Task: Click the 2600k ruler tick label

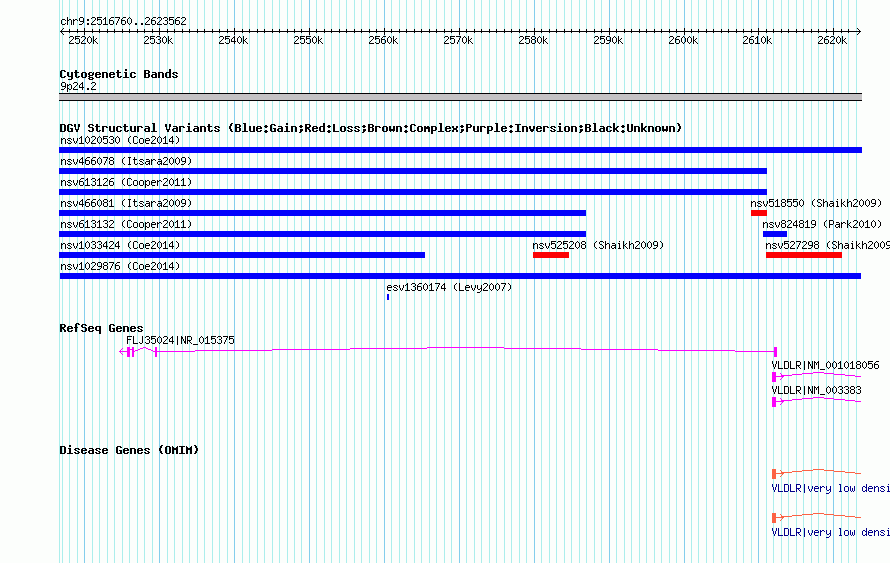Action: pos(683,40)
